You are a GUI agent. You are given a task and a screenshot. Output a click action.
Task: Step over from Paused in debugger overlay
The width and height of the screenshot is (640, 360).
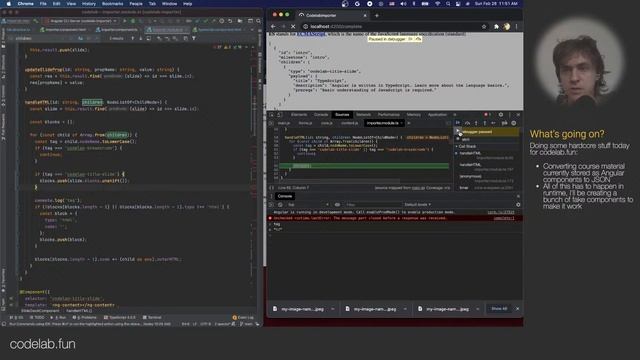(x=418, y=39)
